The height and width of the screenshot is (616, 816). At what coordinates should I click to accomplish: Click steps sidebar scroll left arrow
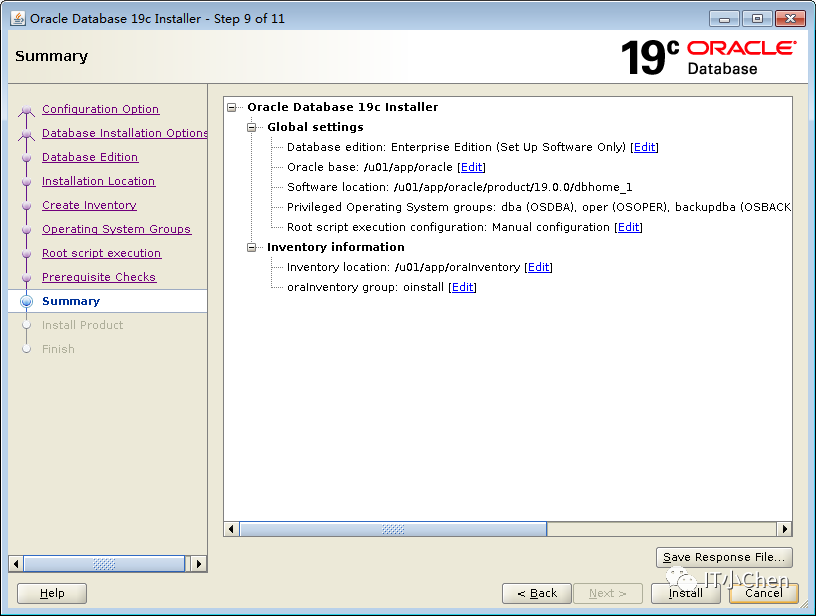[16, 564]
